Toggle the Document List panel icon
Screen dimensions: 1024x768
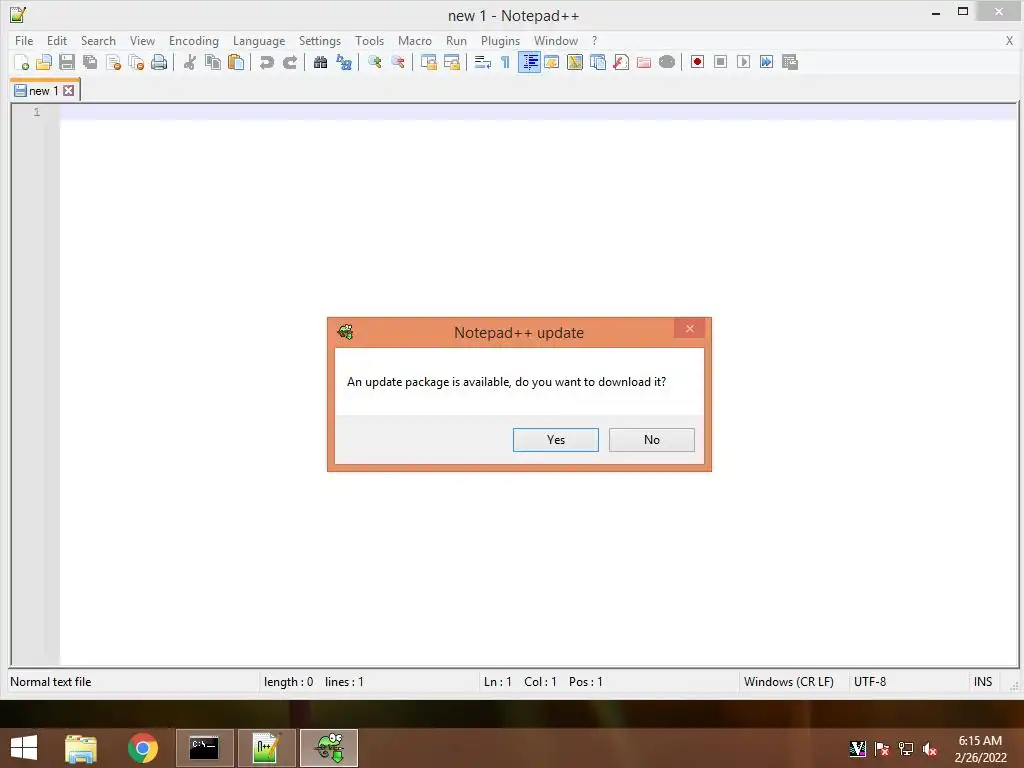(598, 62)
